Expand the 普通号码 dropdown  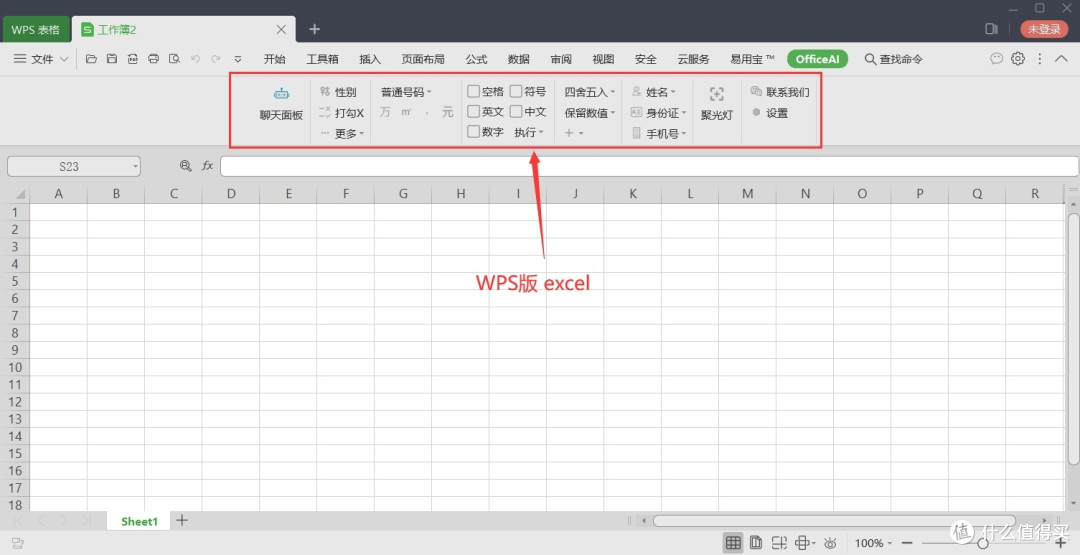(x=405, y=92)
